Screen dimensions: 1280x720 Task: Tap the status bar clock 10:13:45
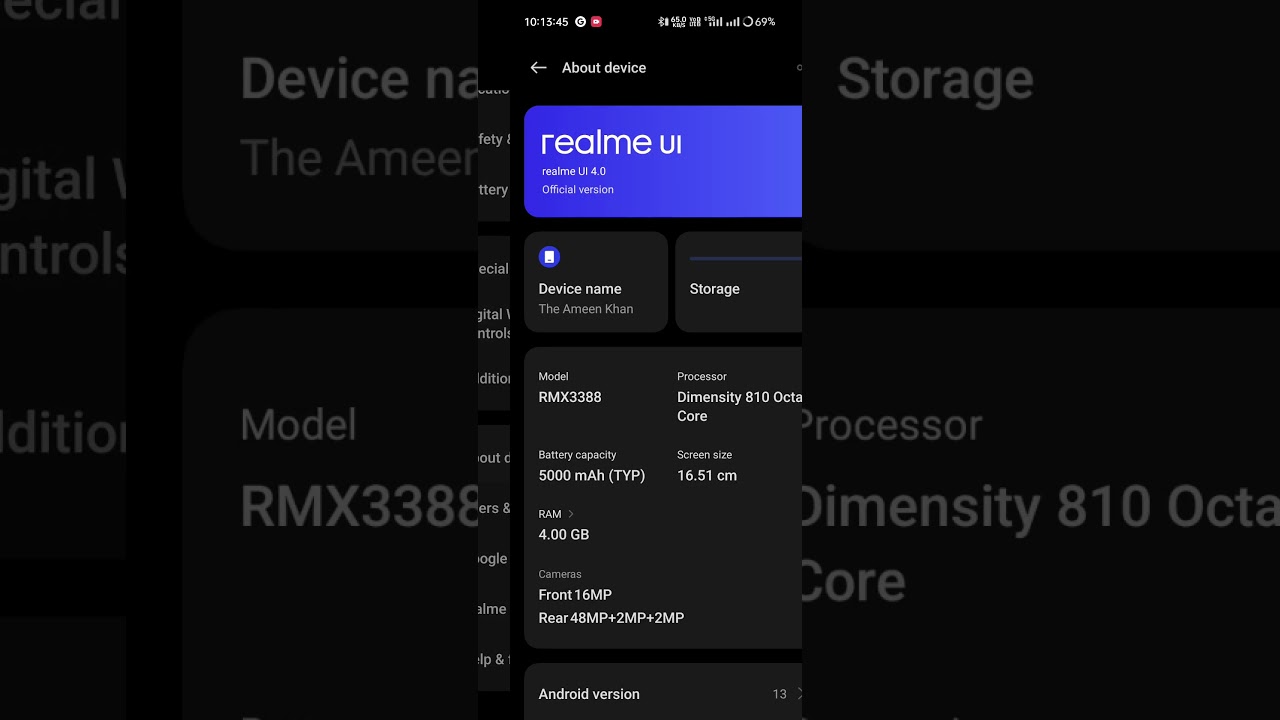546,21
